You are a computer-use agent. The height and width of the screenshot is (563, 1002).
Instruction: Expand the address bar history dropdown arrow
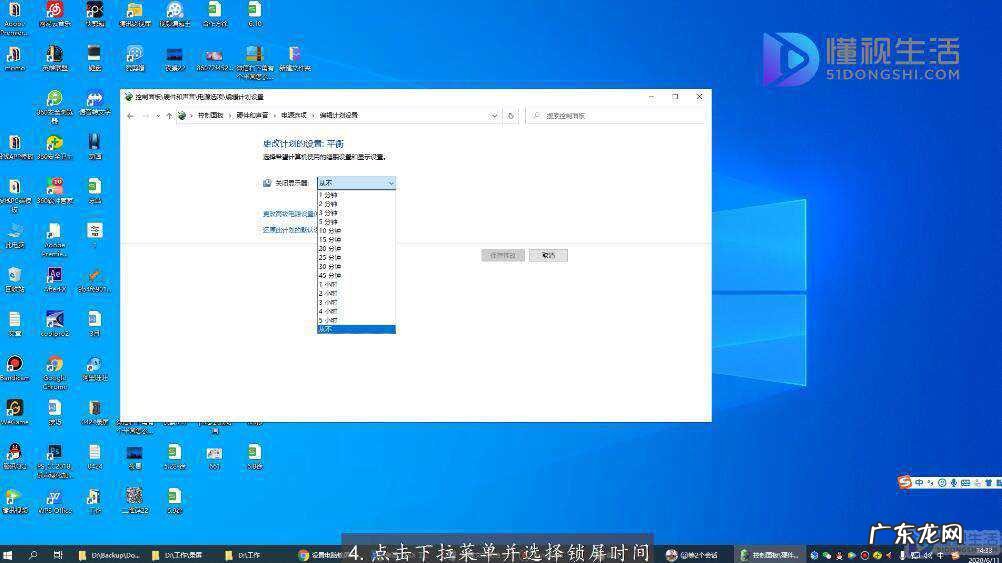pyautogui.click(x=495, y=116)
